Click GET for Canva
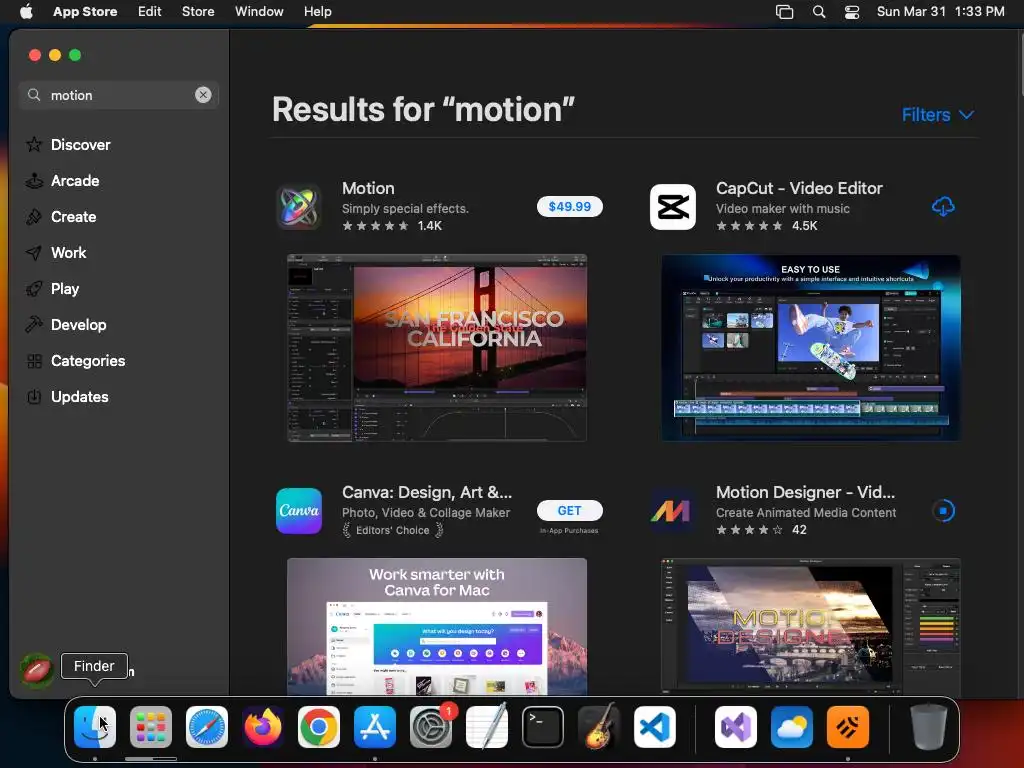Screen dimensions: 1024x768 569,511
